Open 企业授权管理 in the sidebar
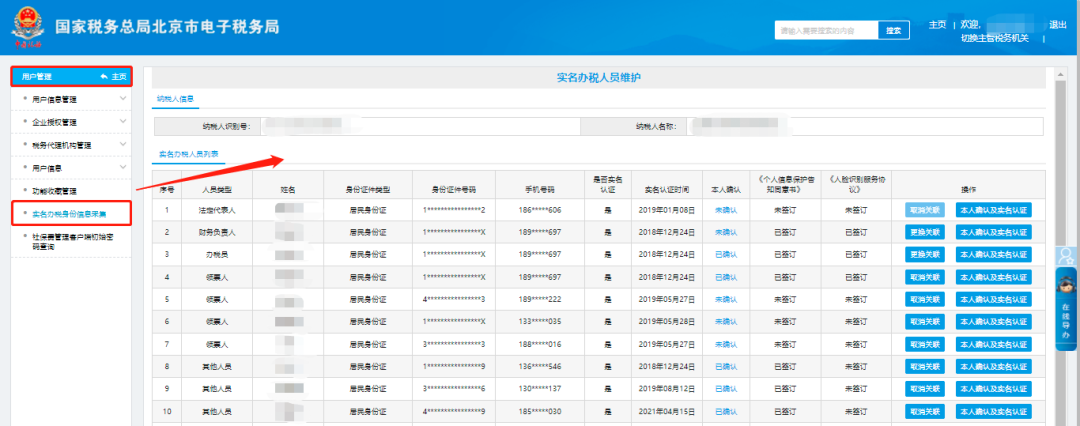 tap(54, 122)
